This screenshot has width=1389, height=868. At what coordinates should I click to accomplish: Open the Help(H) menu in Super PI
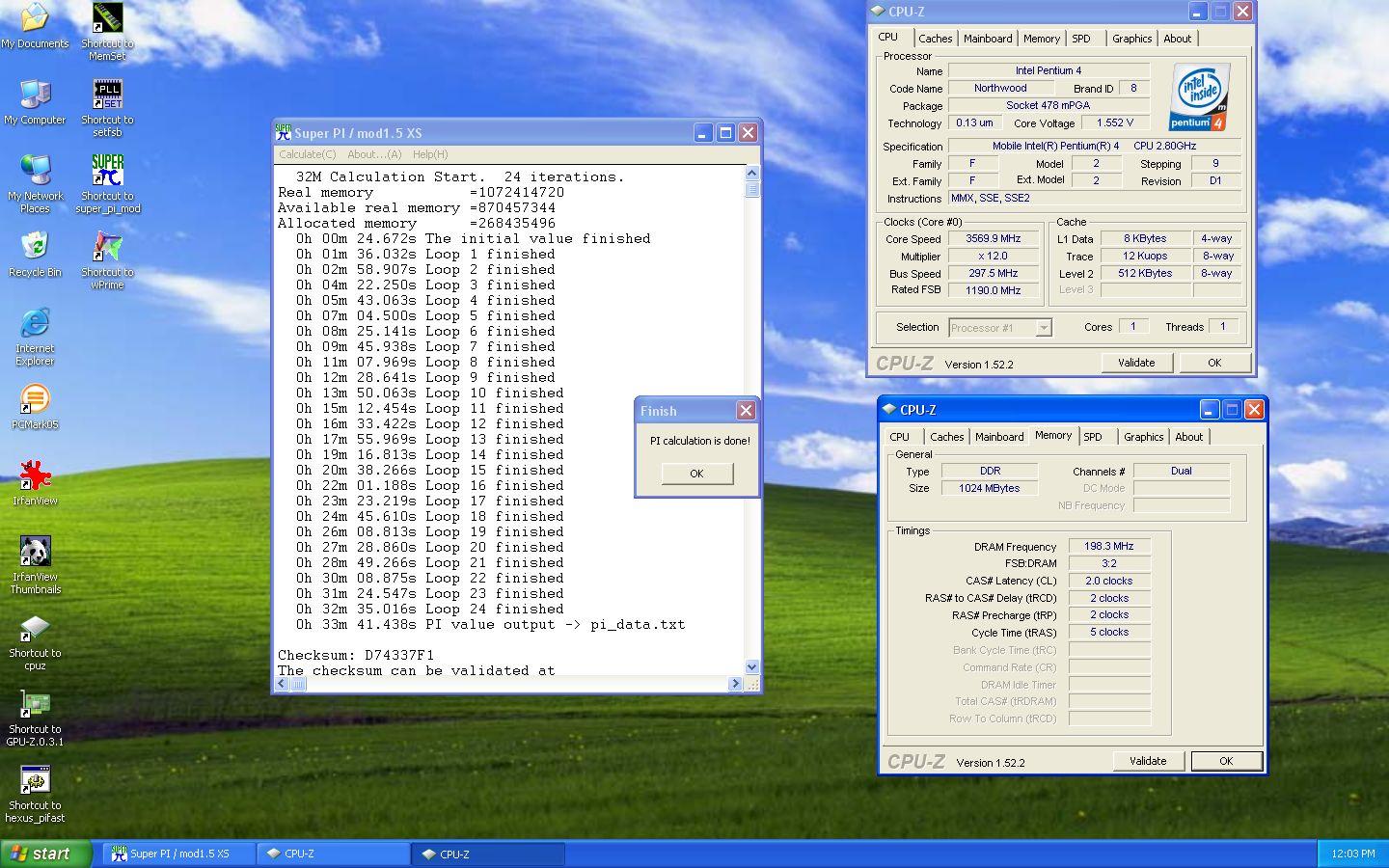pos(430,154)
